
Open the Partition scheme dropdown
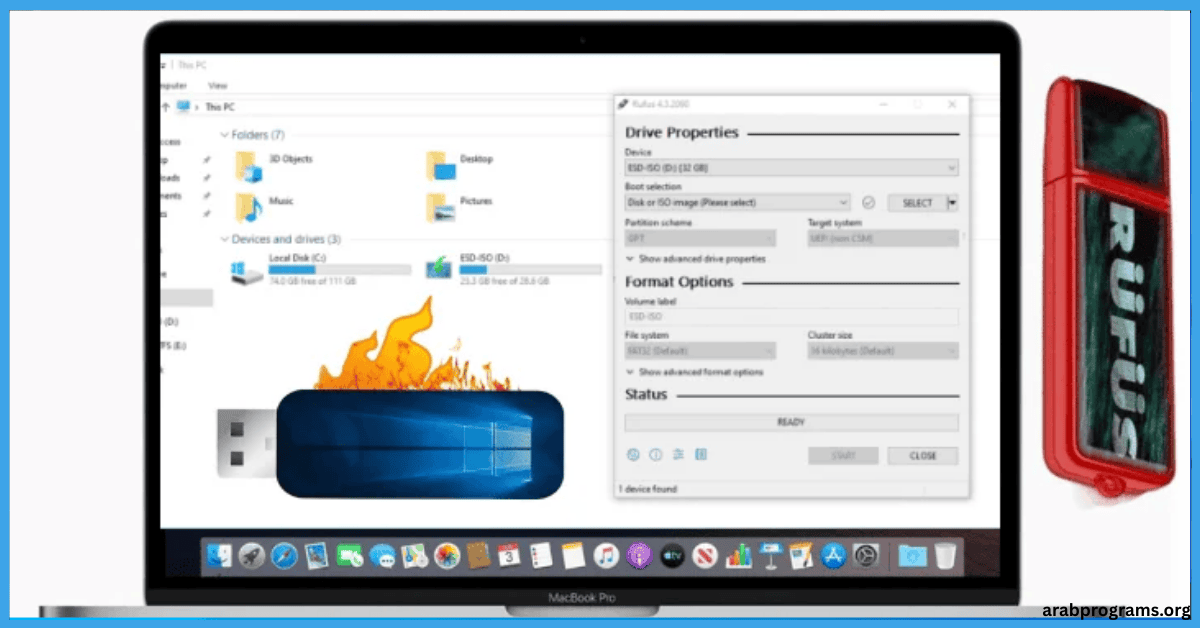coord(700,238)
